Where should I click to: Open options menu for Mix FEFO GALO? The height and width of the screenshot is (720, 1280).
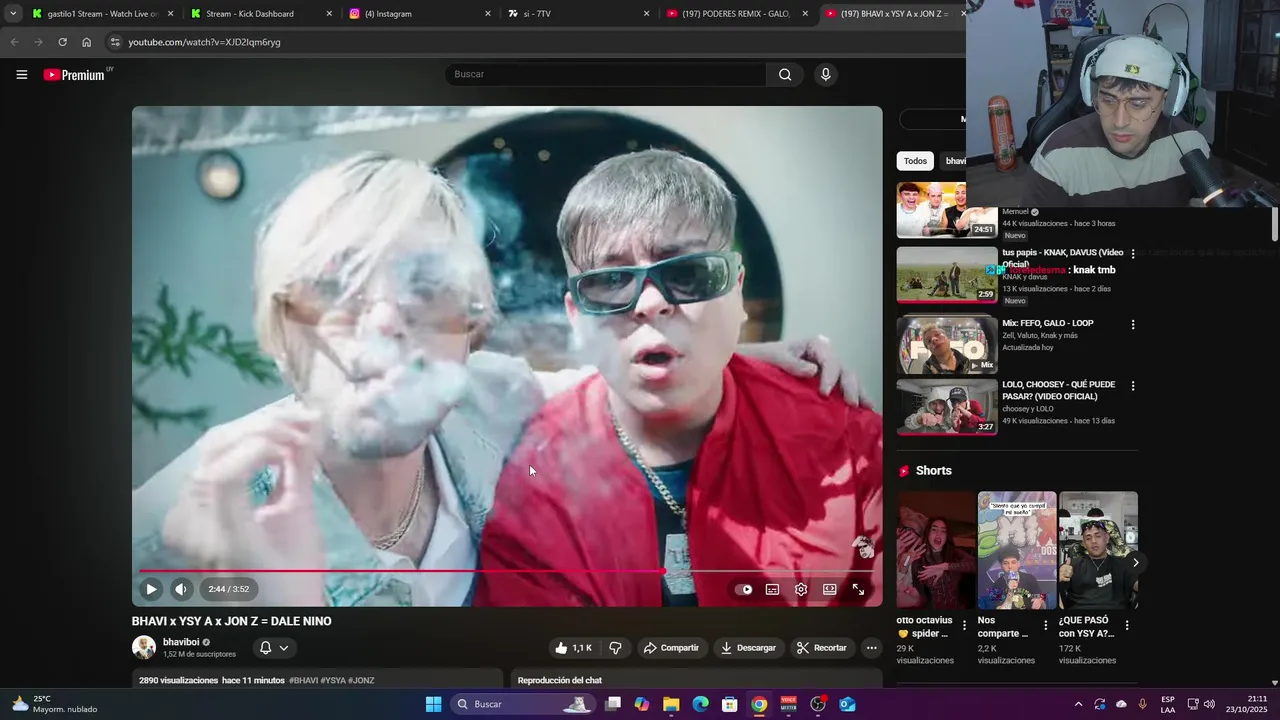tap(1133, 324)
